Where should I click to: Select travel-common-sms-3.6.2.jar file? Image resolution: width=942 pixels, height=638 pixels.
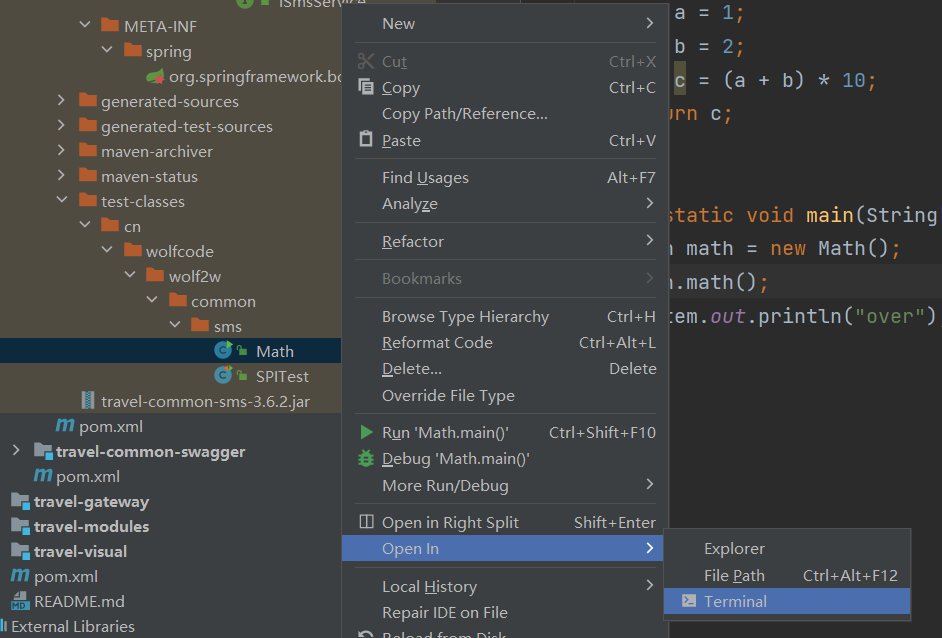click(205, 401)
